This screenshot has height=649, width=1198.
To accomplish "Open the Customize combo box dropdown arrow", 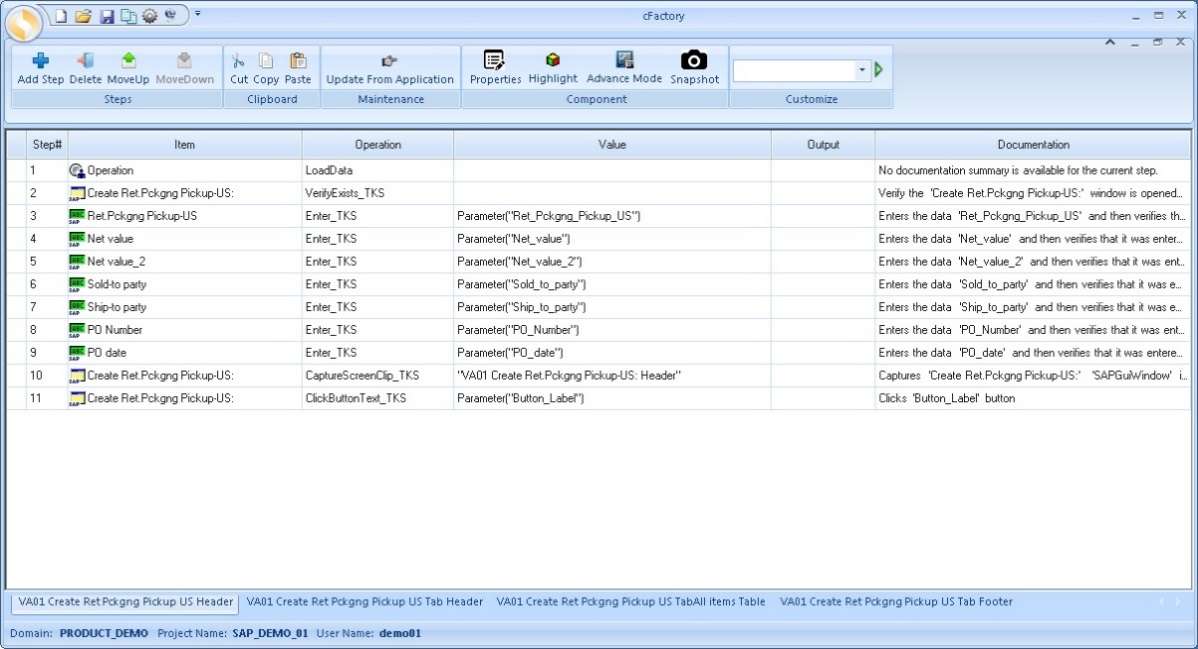I will pyautogui.click(x=862, y=70).
